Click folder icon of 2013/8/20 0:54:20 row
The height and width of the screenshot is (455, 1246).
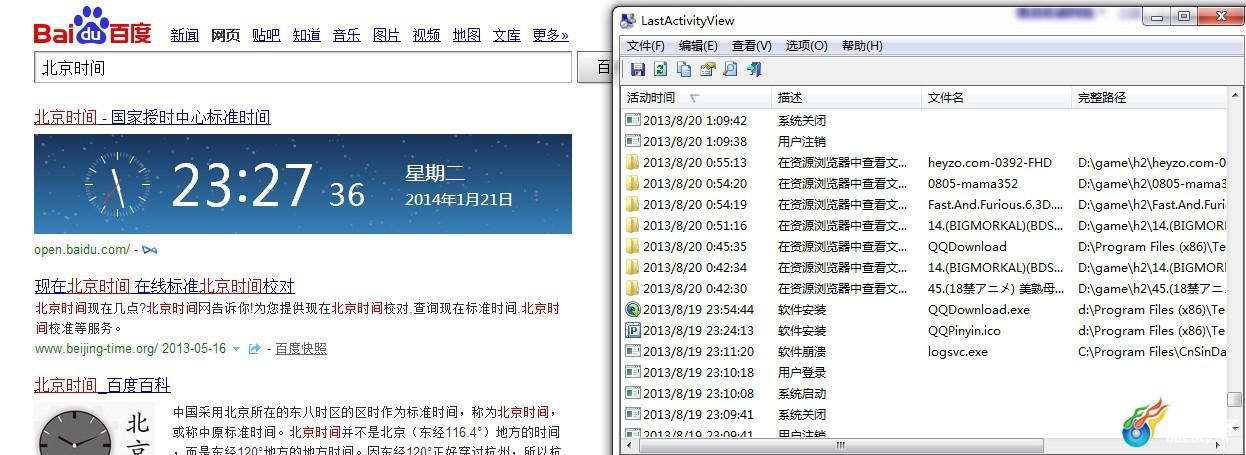click(x=632, y=183)
